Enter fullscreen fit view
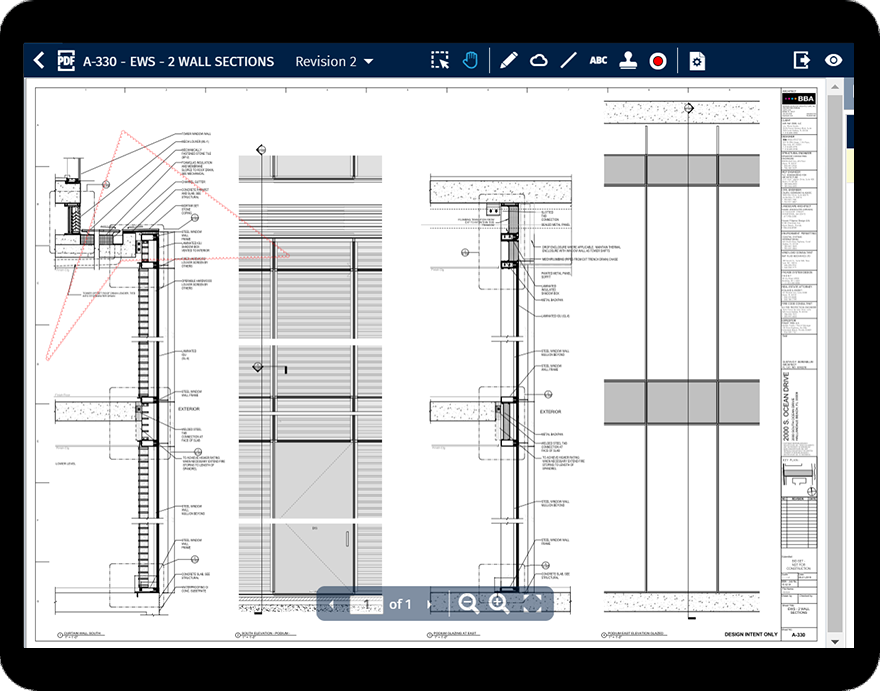 (x=532, y=604)
